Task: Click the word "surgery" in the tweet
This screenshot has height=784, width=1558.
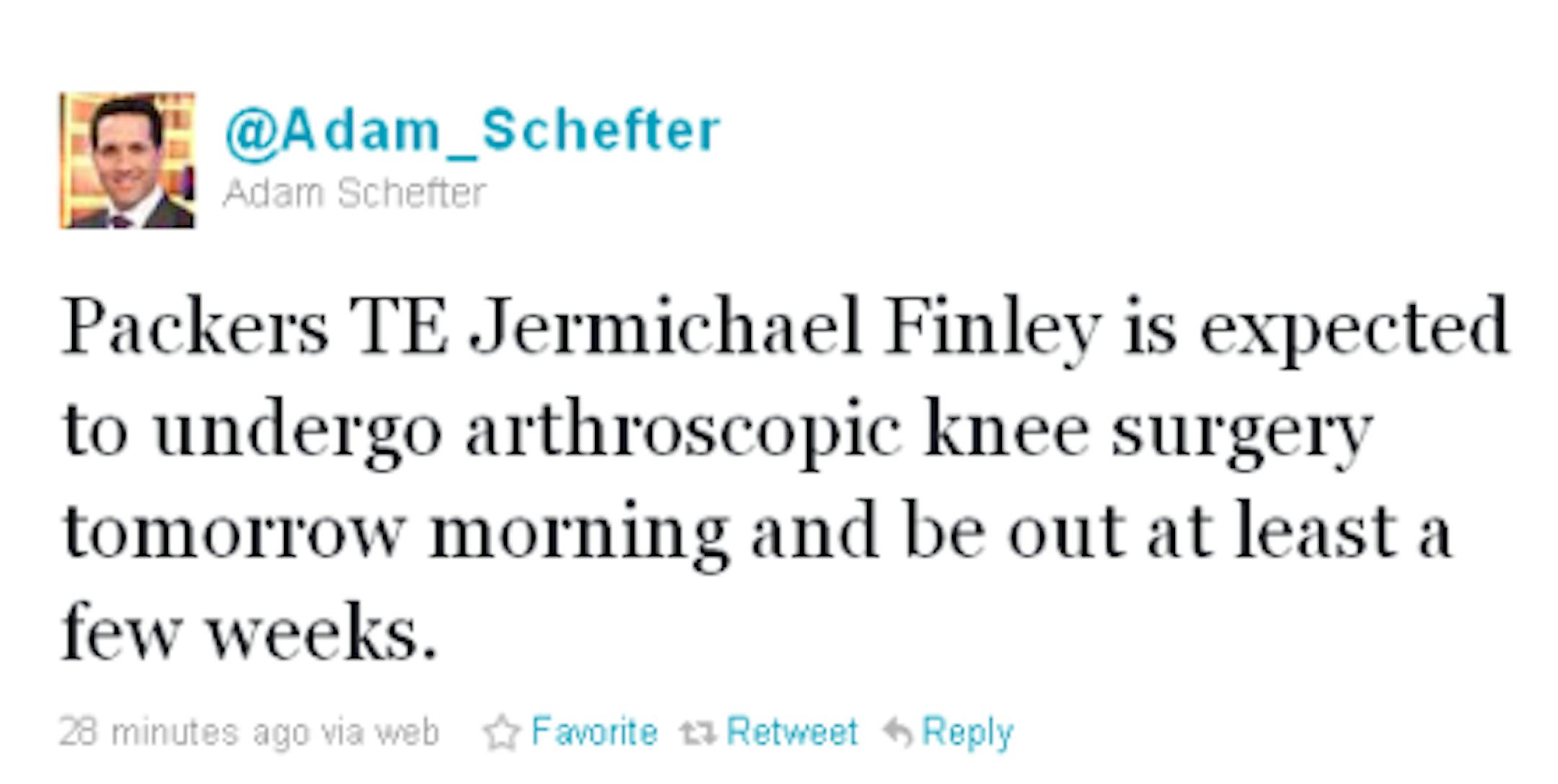Action: coord(1241,431)
